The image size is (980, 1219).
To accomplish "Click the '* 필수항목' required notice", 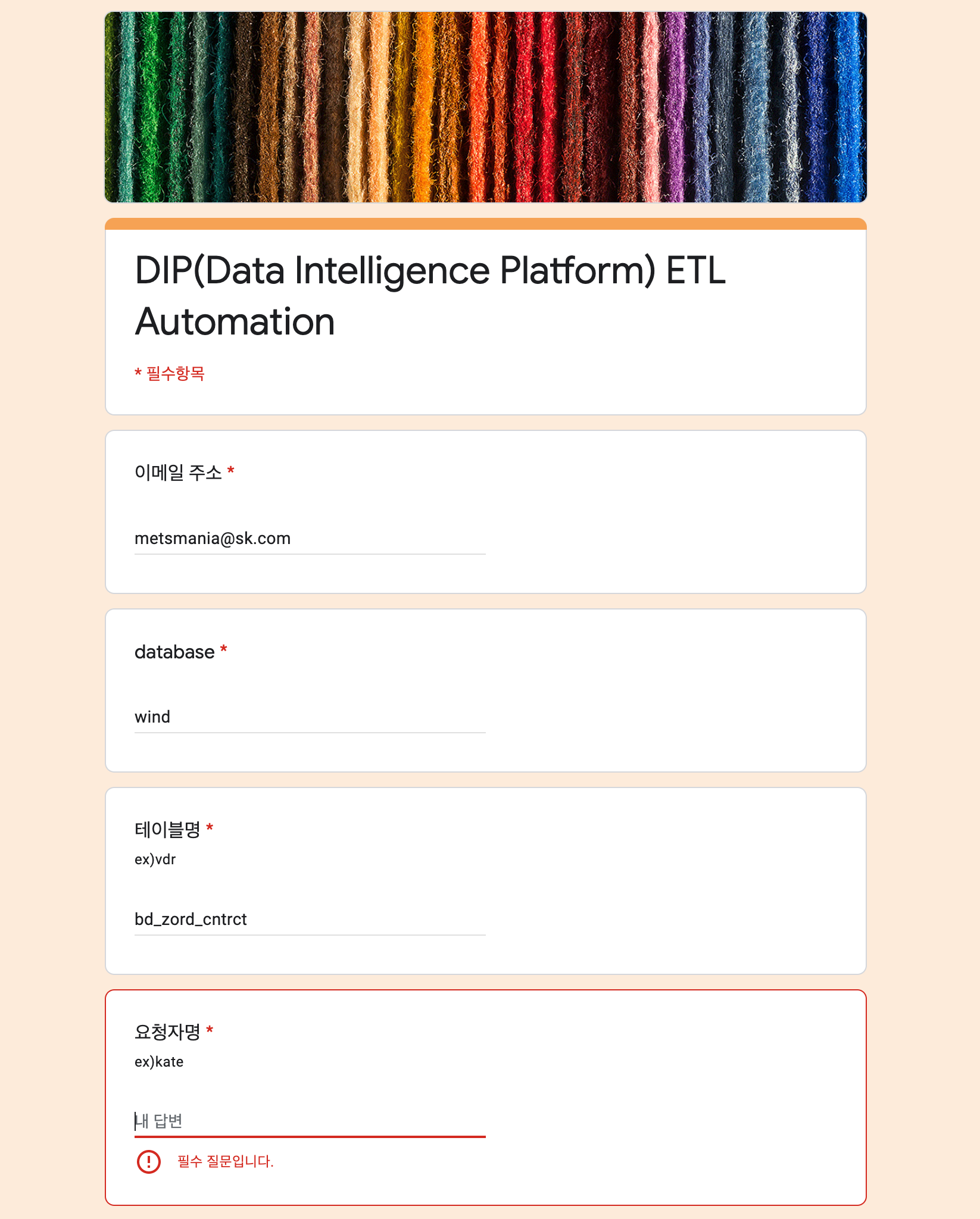I will 170,374.
